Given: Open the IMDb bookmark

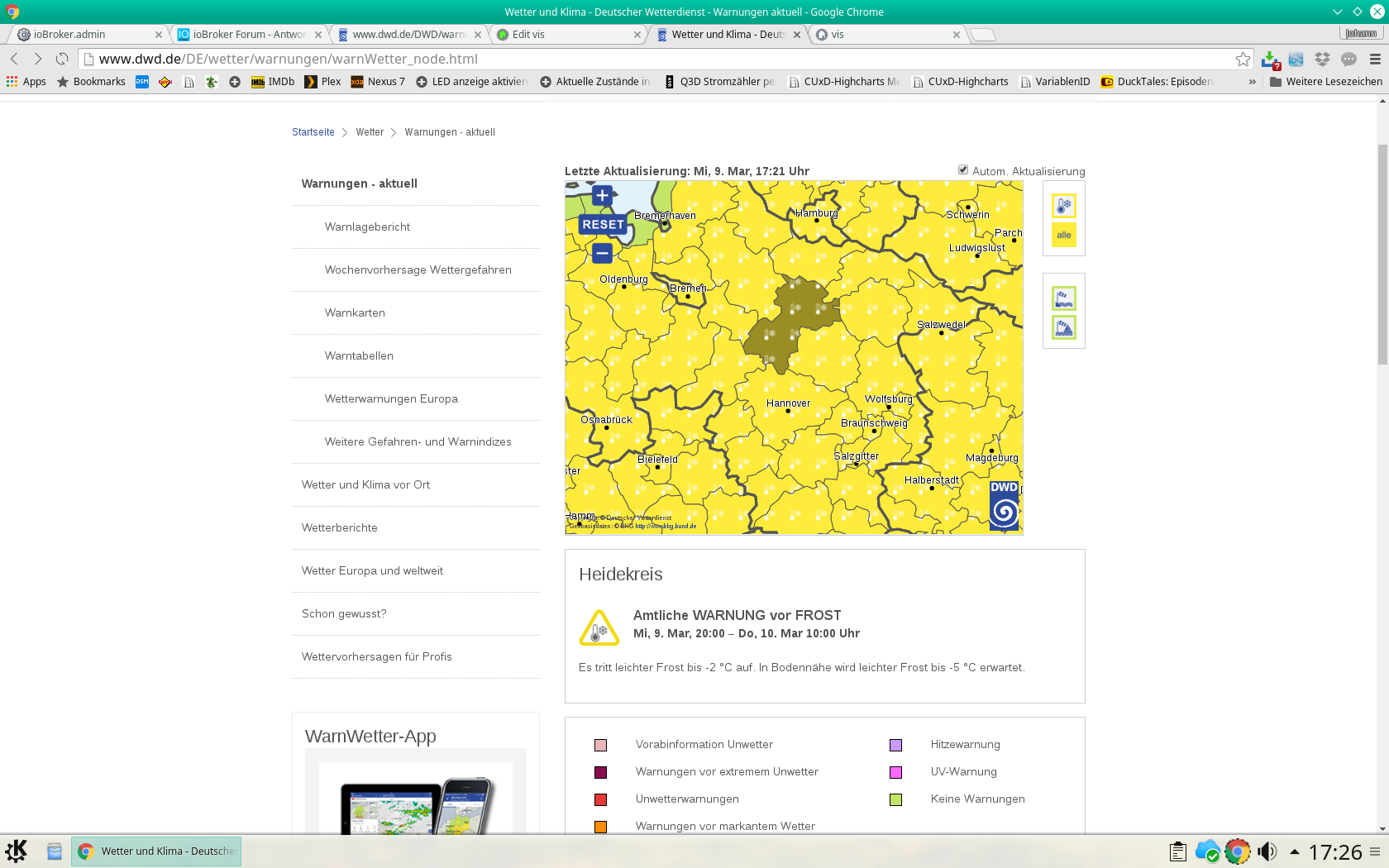Looking at the screenshot, I should (273, 82).
